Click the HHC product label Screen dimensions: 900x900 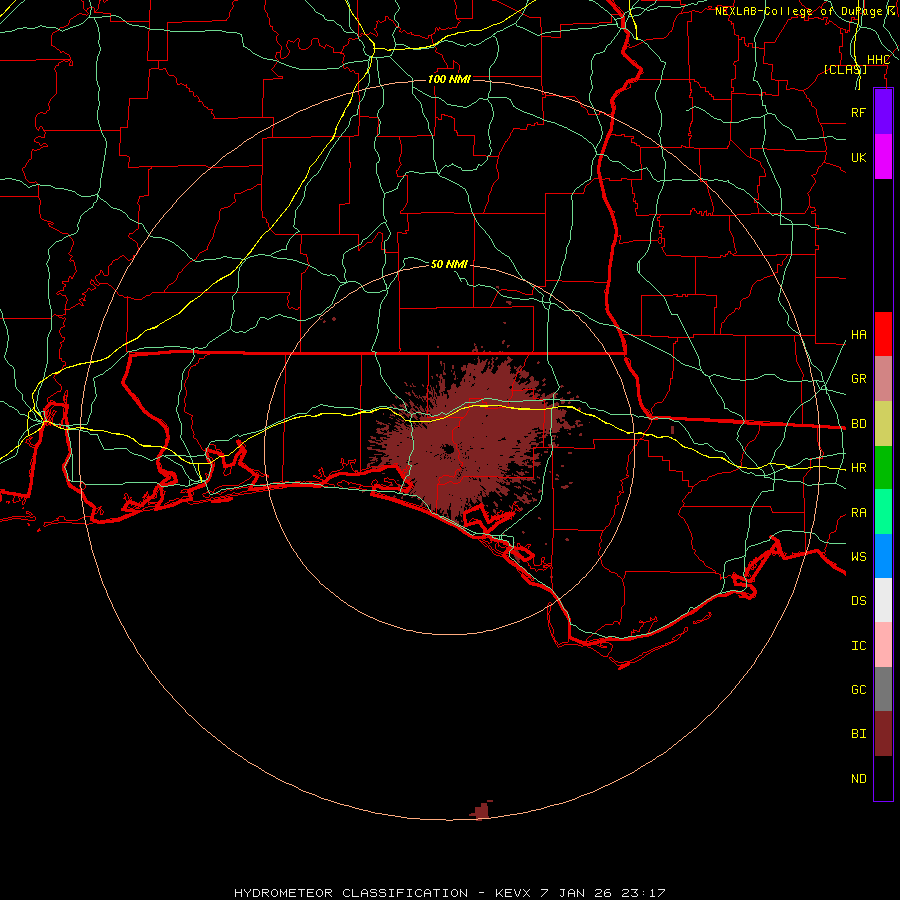coord(878,60)
